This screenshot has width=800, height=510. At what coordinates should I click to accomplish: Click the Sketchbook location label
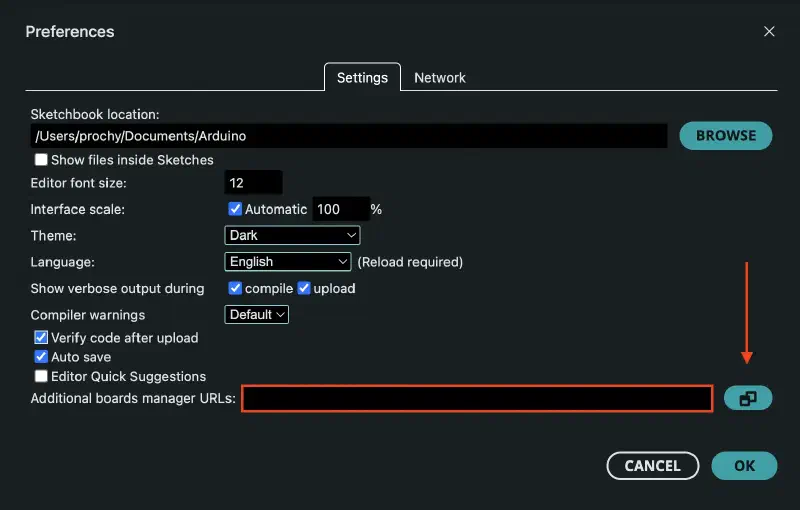(x=95, y=114)
